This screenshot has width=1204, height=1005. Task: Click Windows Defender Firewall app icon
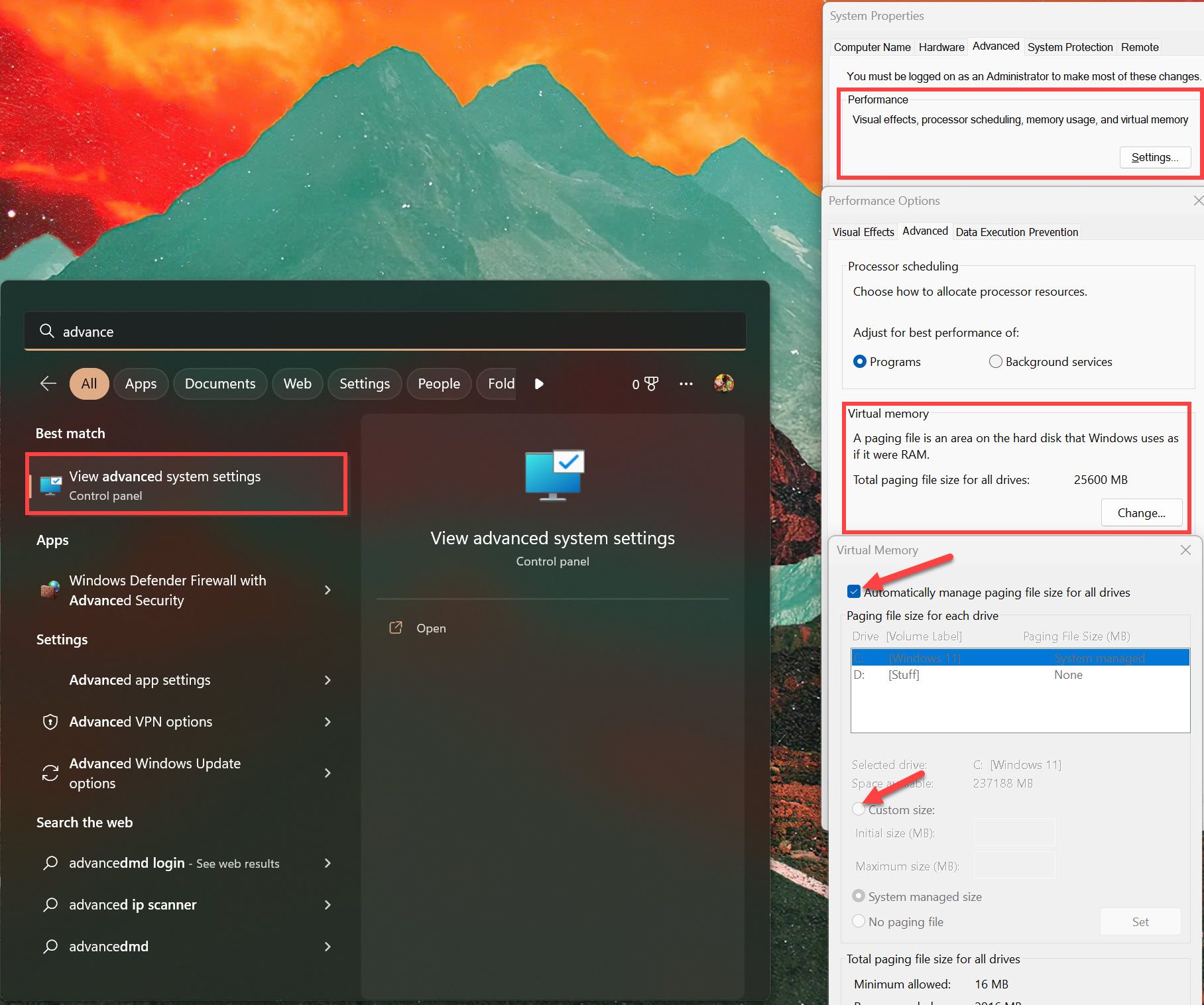[x=50, y=590]
